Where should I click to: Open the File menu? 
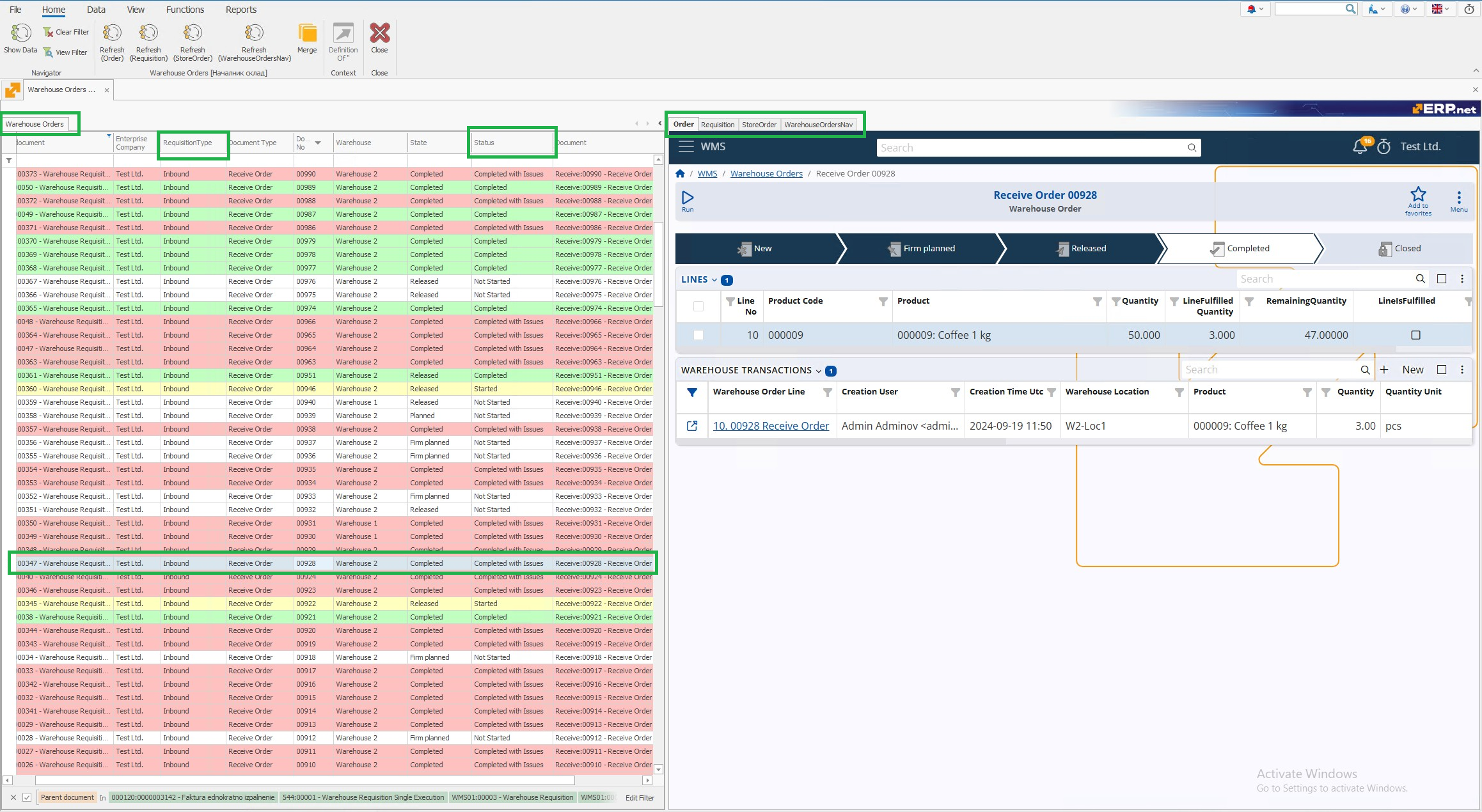tap(15, 10)
